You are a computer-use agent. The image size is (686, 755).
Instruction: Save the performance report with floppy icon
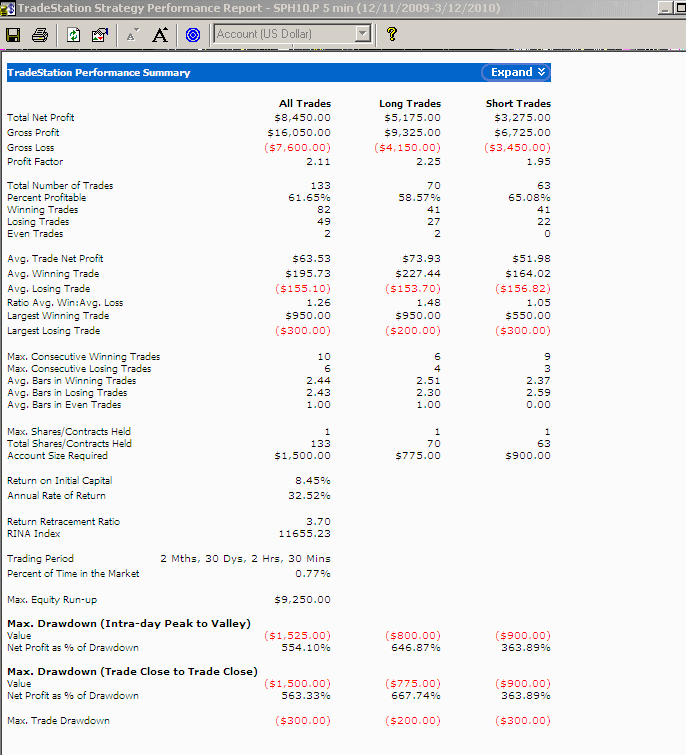click(13, 35)
